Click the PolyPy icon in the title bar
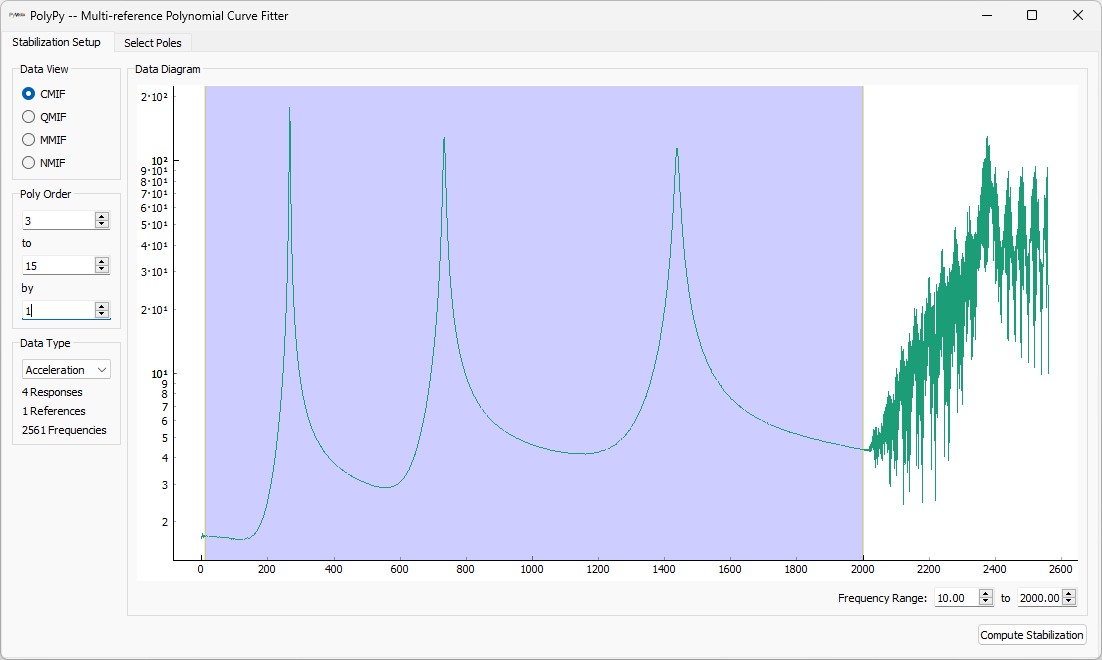Image resolution: width=1102 pixels, height=660 pixels. pyautogui.click(x=14, y=15)
